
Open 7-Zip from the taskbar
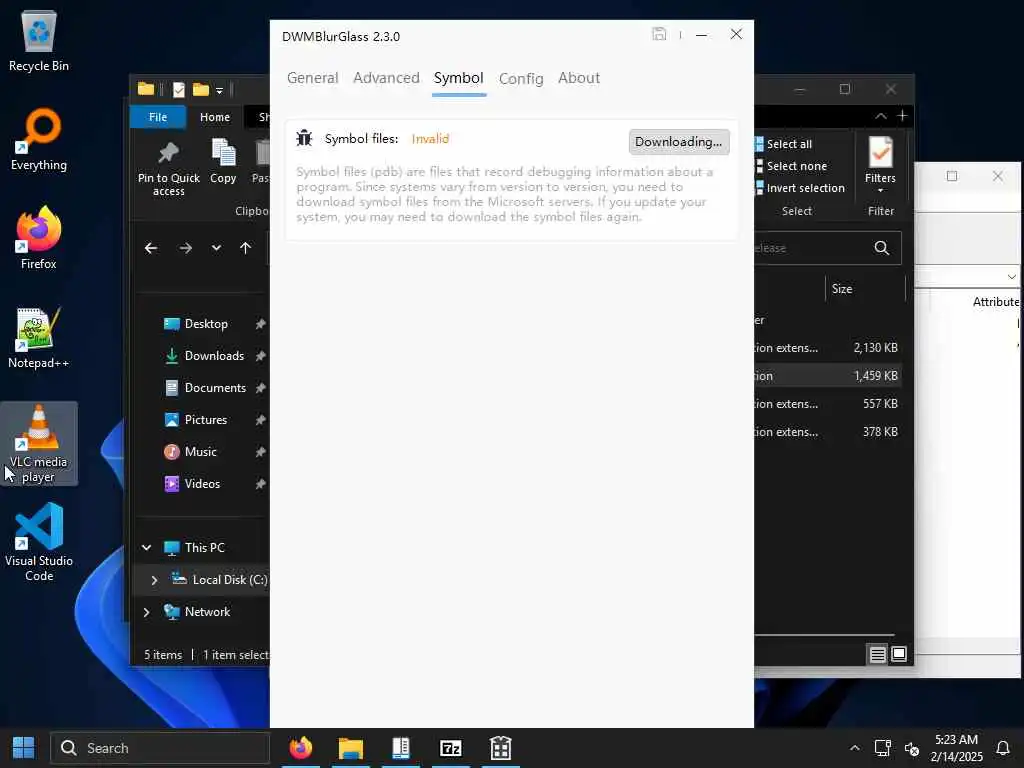451,748
